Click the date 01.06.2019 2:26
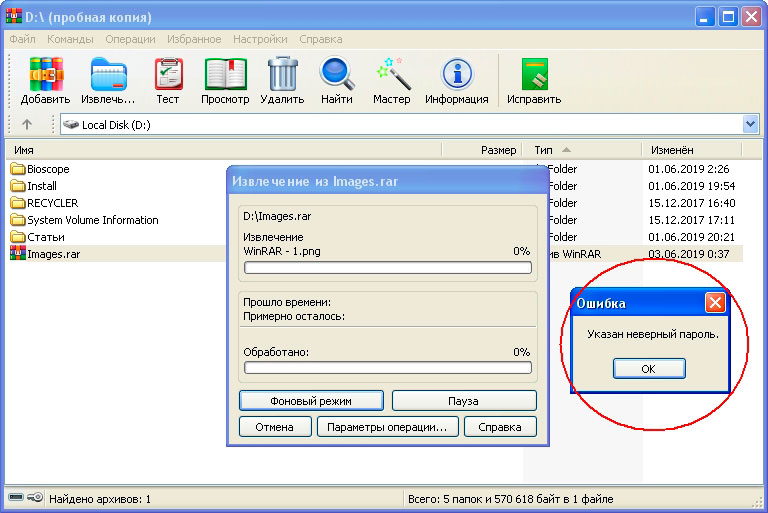 (x=689, y=169)
